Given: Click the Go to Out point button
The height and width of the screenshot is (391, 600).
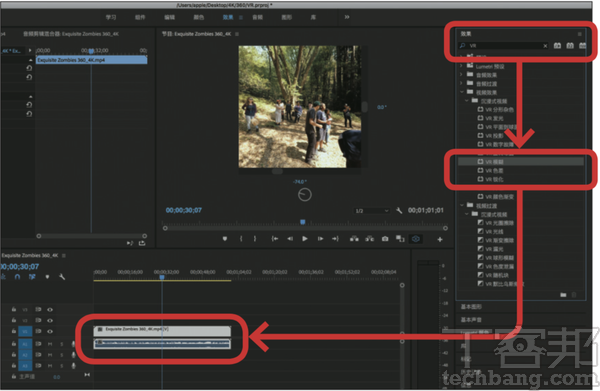Looking at the screenshot, I should click(x=335, y=239).
